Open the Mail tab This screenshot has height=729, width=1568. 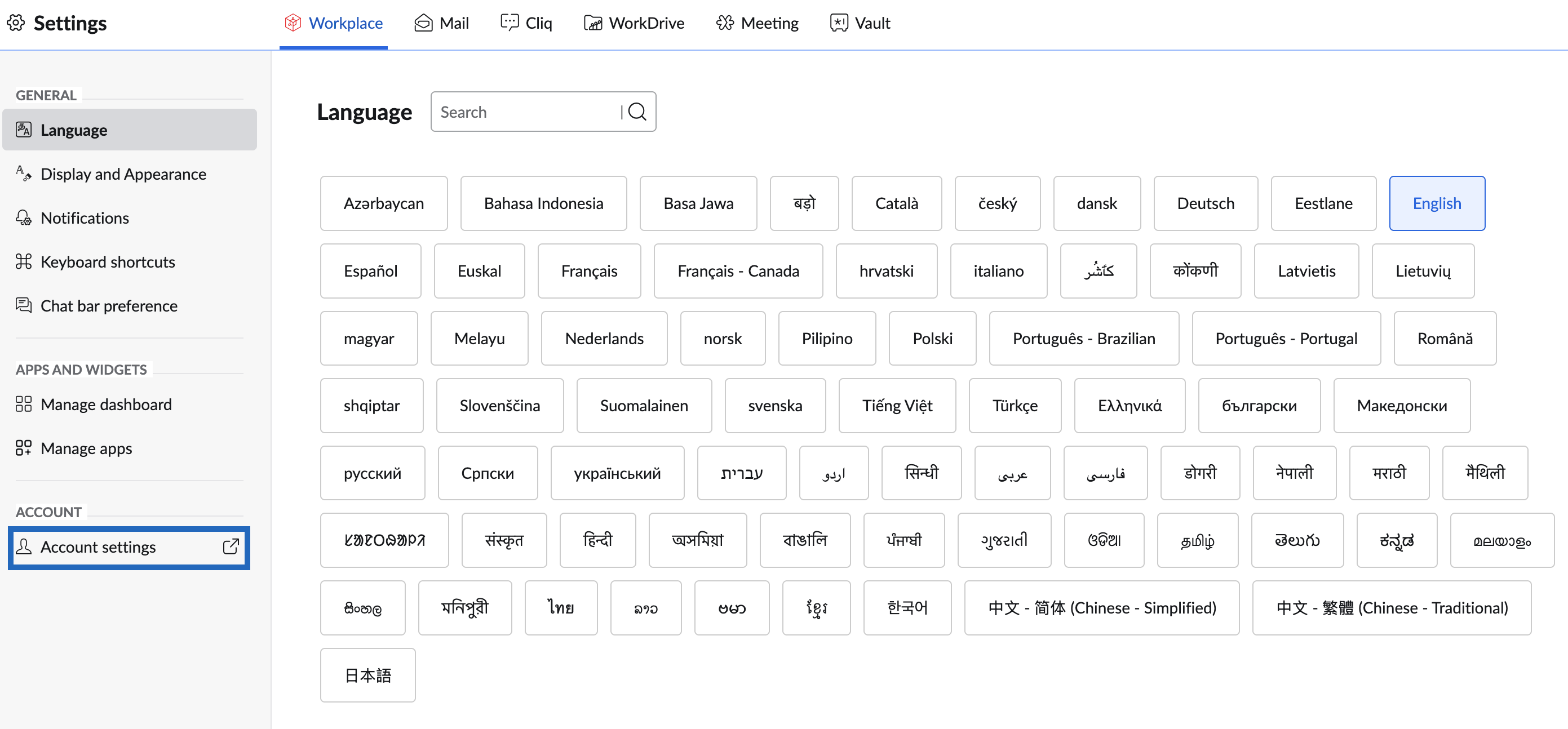pyautogui.click(x=442, y=23)
